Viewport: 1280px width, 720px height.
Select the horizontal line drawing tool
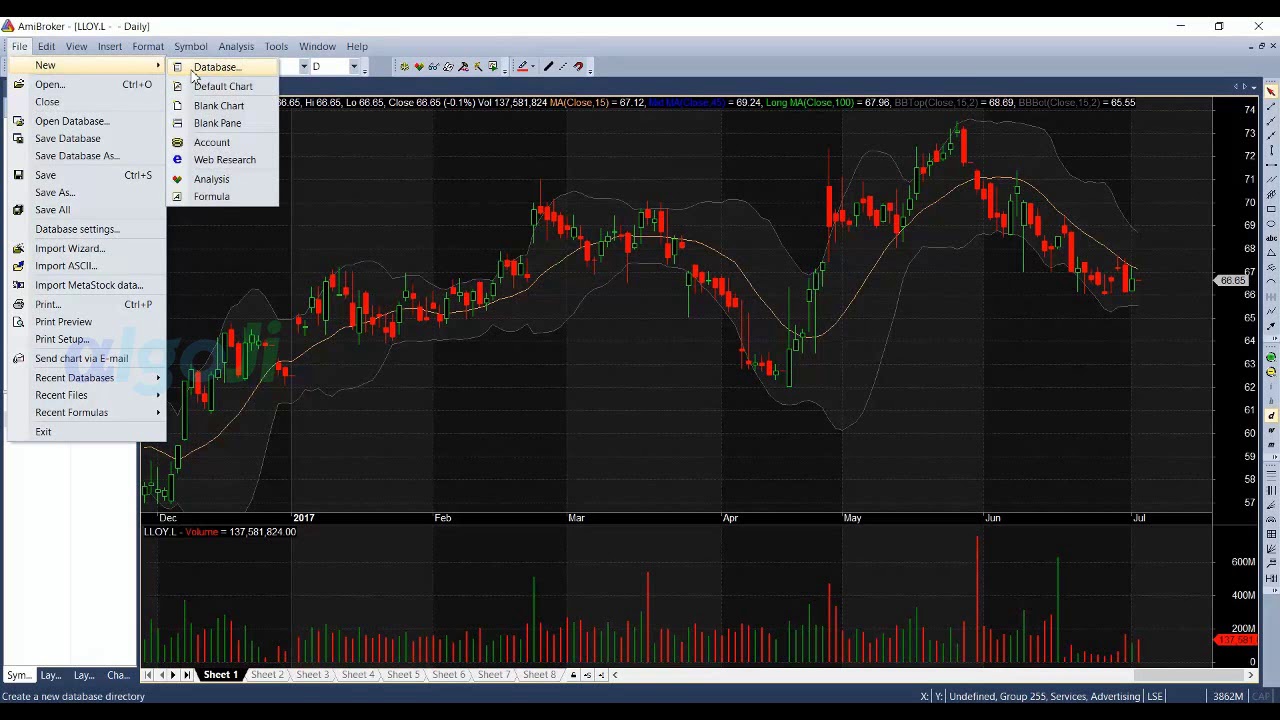coord(1271,165)
